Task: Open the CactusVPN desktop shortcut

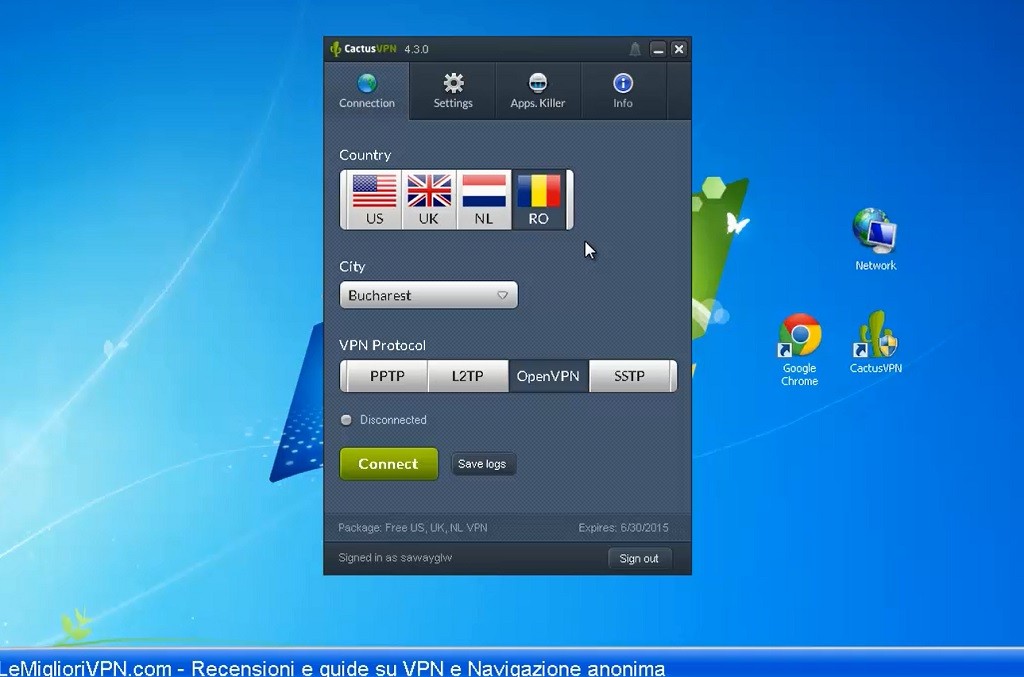Action: pyautogui.click(x=875, y=342)
